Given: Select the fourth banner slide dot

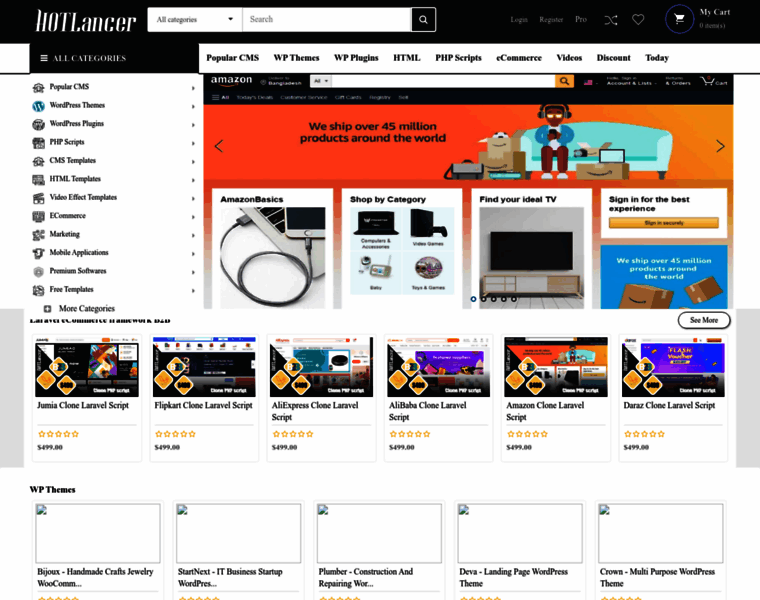Looking at the screenshot, I should click(x=504, y=299).
